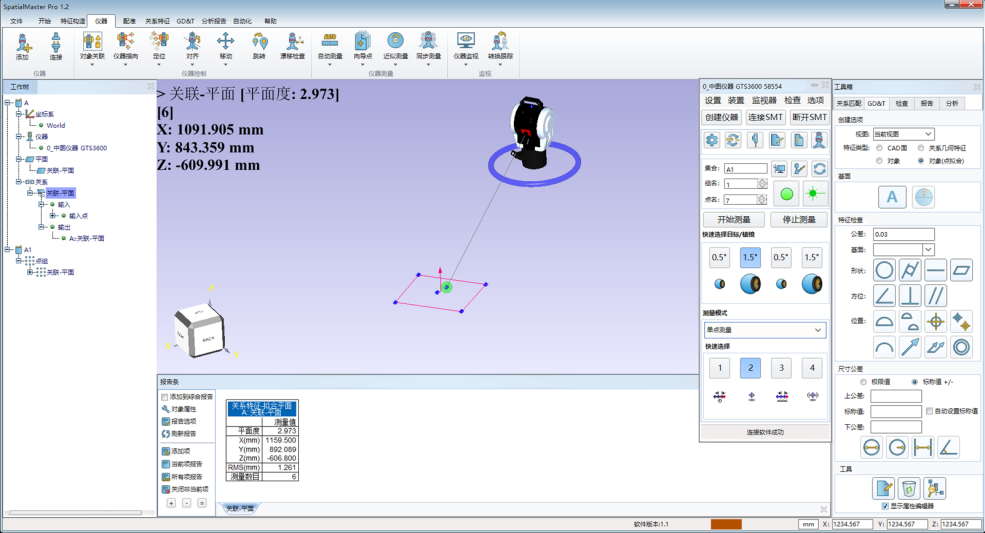The image size is (985, 533).
Task: Open the 视图 当前视图 dropdown
Action: coord(903,133)
